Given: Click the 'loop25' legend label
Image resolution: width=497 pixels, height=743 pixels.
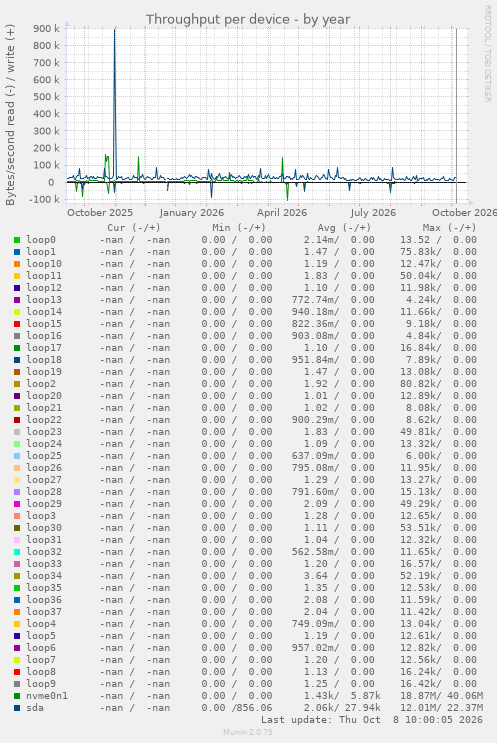Looking at the screenshot, I should pyautogui.click(x=44, y=456).
